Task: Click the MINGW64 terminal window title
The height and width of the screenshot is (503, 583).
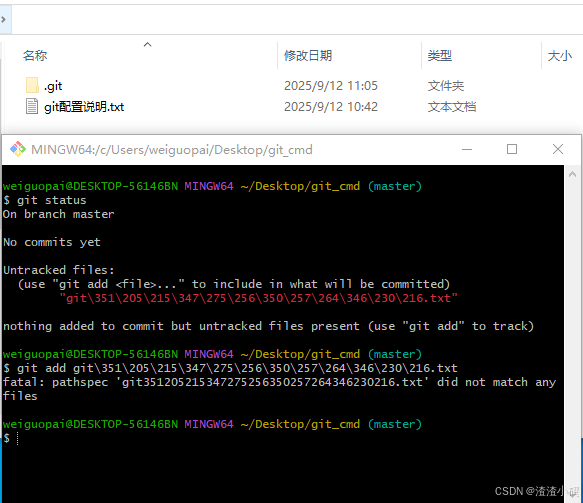Action: [172, 150]
